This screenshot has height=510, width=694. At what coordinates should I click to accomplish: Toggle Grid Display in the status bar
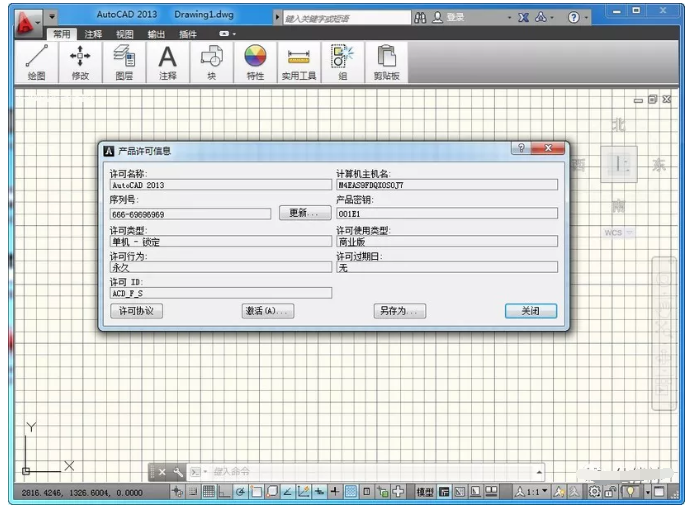pyautogui.click(x=208, y=491)
